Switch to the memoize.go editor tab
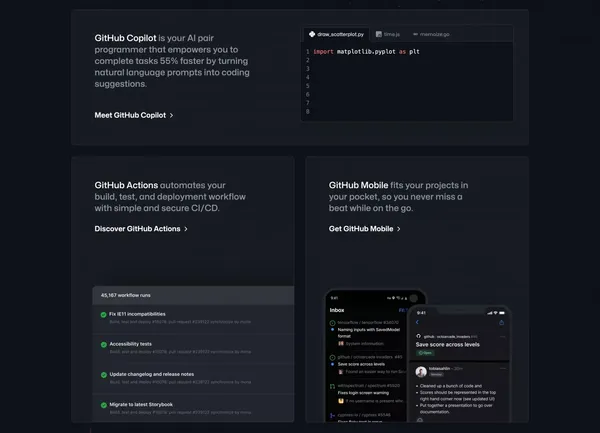This screenshot has height=433, width=600. click(431, 34)
